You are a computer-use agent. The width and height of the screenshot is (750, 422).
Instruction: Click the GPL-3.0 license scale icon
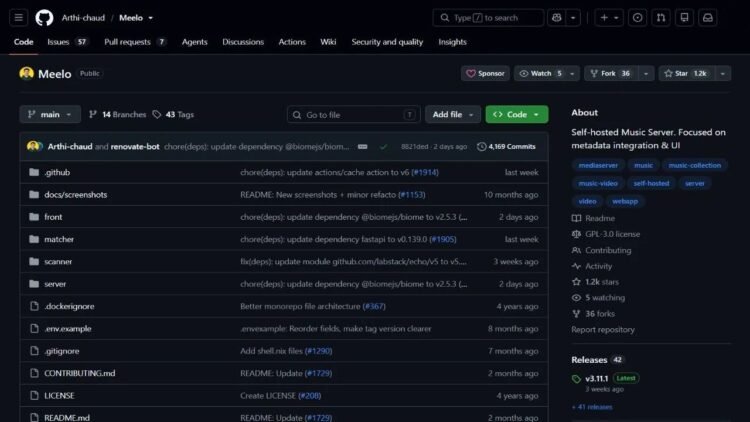coord(576,234)
